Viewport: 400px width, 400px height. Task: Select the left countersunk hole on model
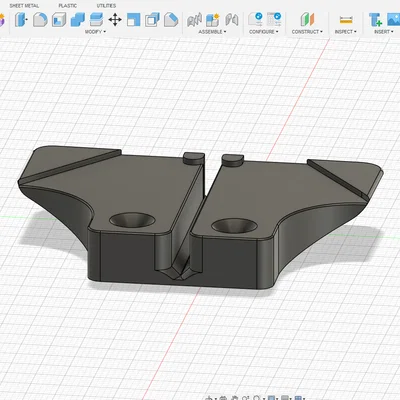[x=132, y=220]
